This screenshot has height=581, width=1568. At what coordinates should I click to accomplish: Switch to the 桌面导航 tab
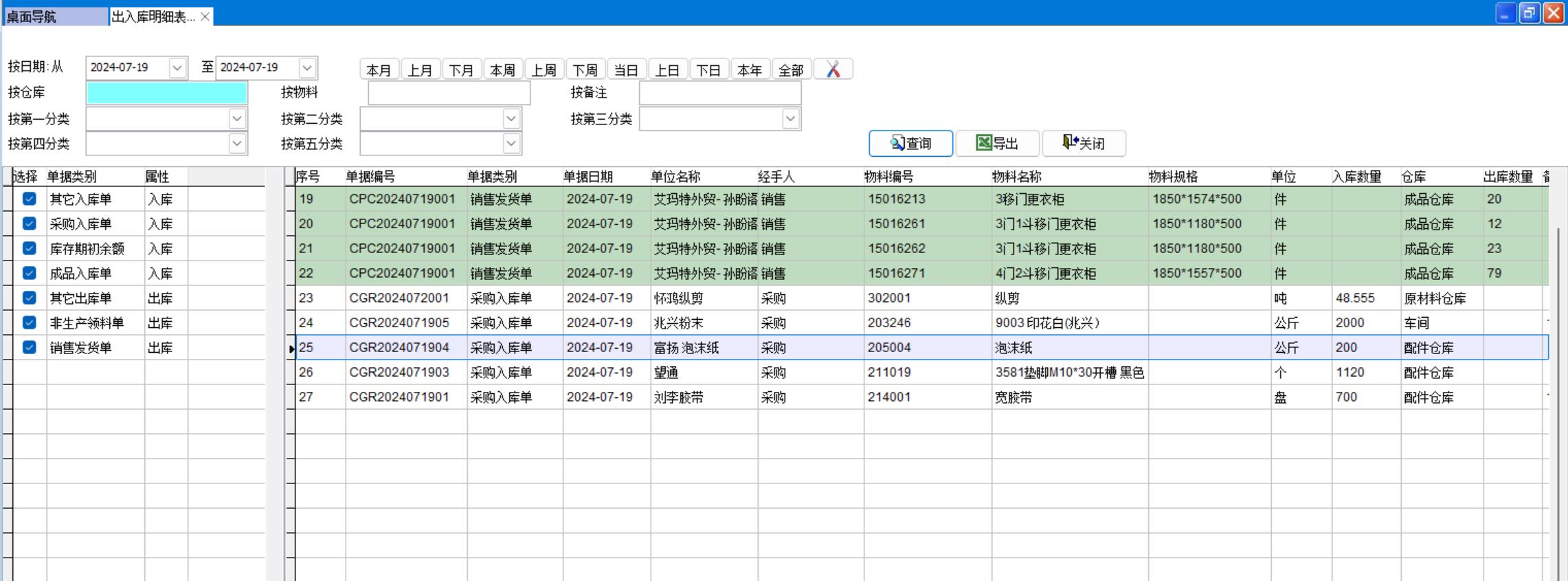pyautogui.click(x=55, y=17)
